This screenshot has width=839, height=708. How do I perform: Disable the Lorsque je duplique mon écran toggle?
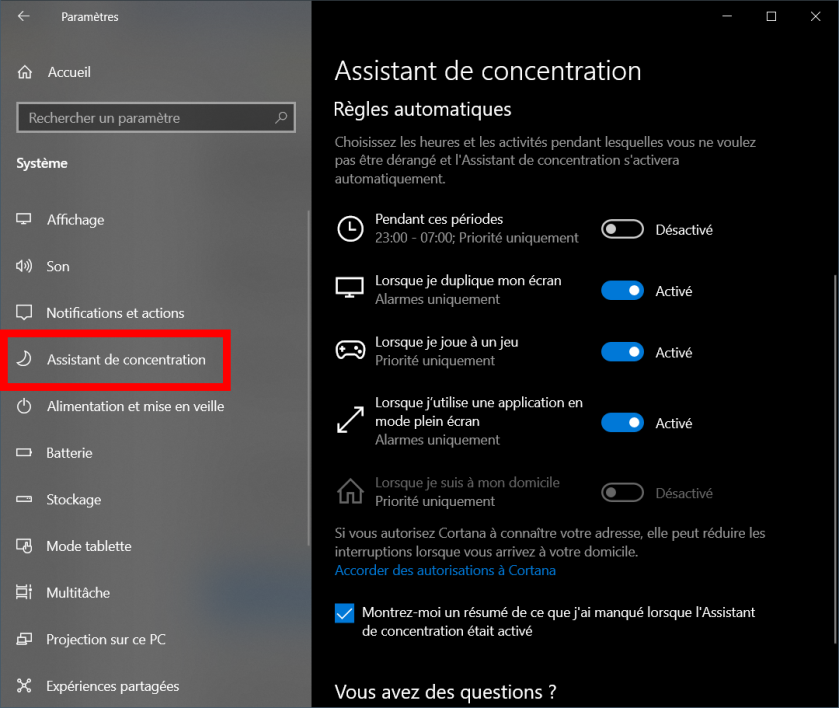tap(622, 291)
